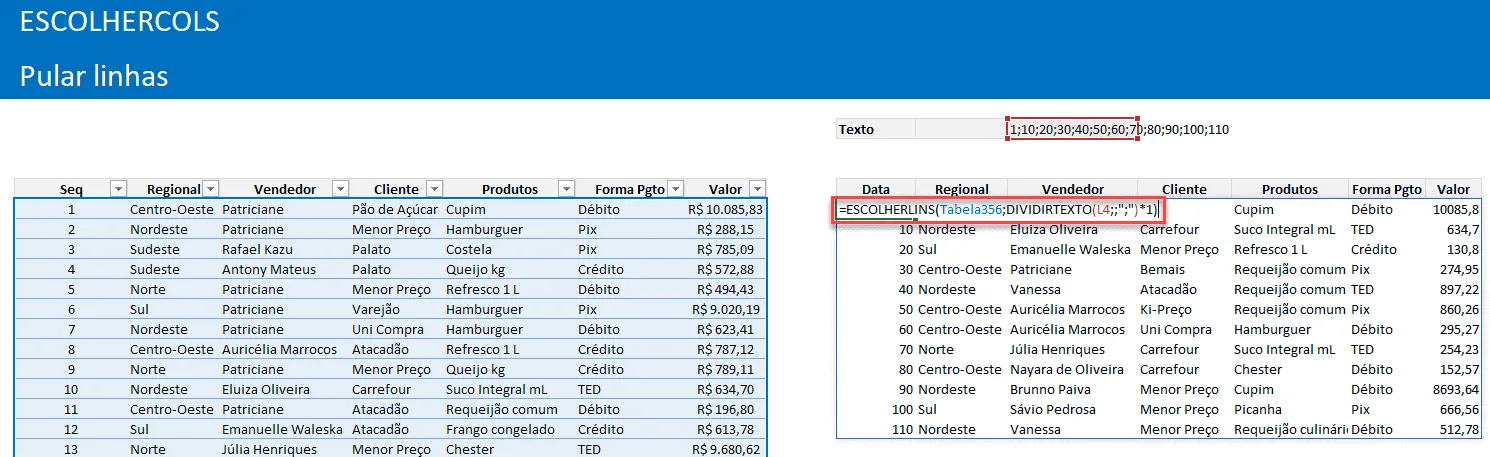Select the Varejão client cell
1490x457 pixels.
tap(396, 310)
